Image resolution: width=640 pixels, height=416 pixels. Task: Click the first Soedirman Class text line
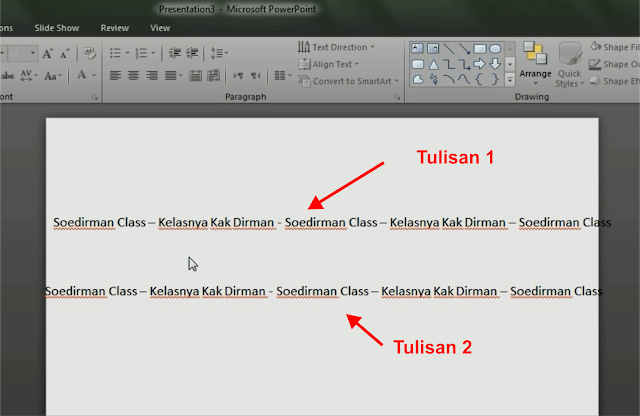point(332,222)
